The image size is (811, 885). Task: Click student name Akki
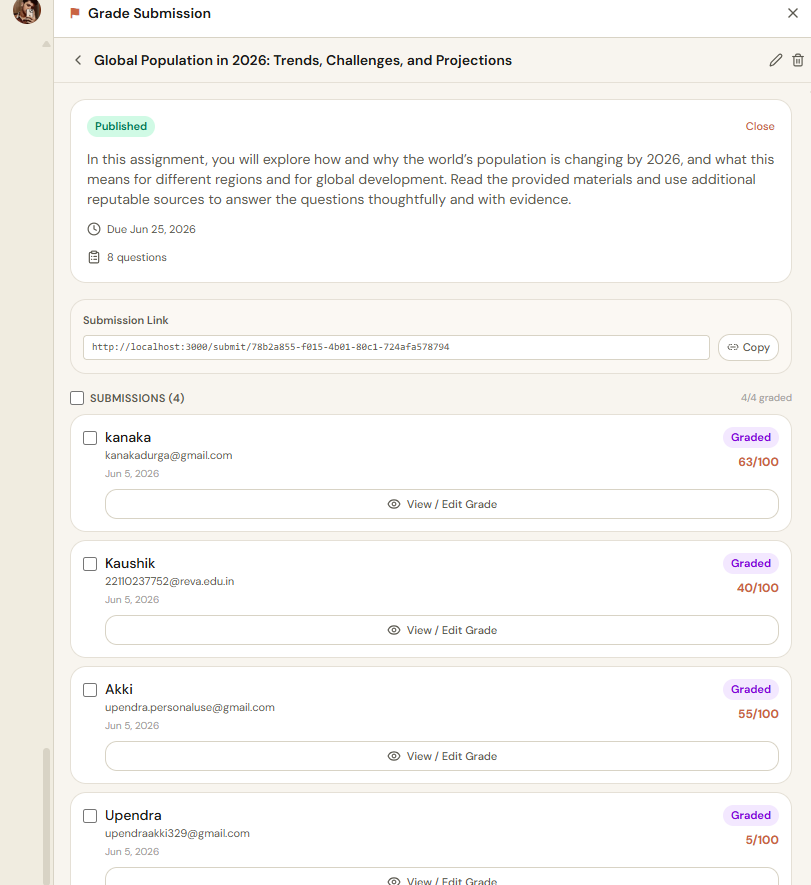coord(119,689)
